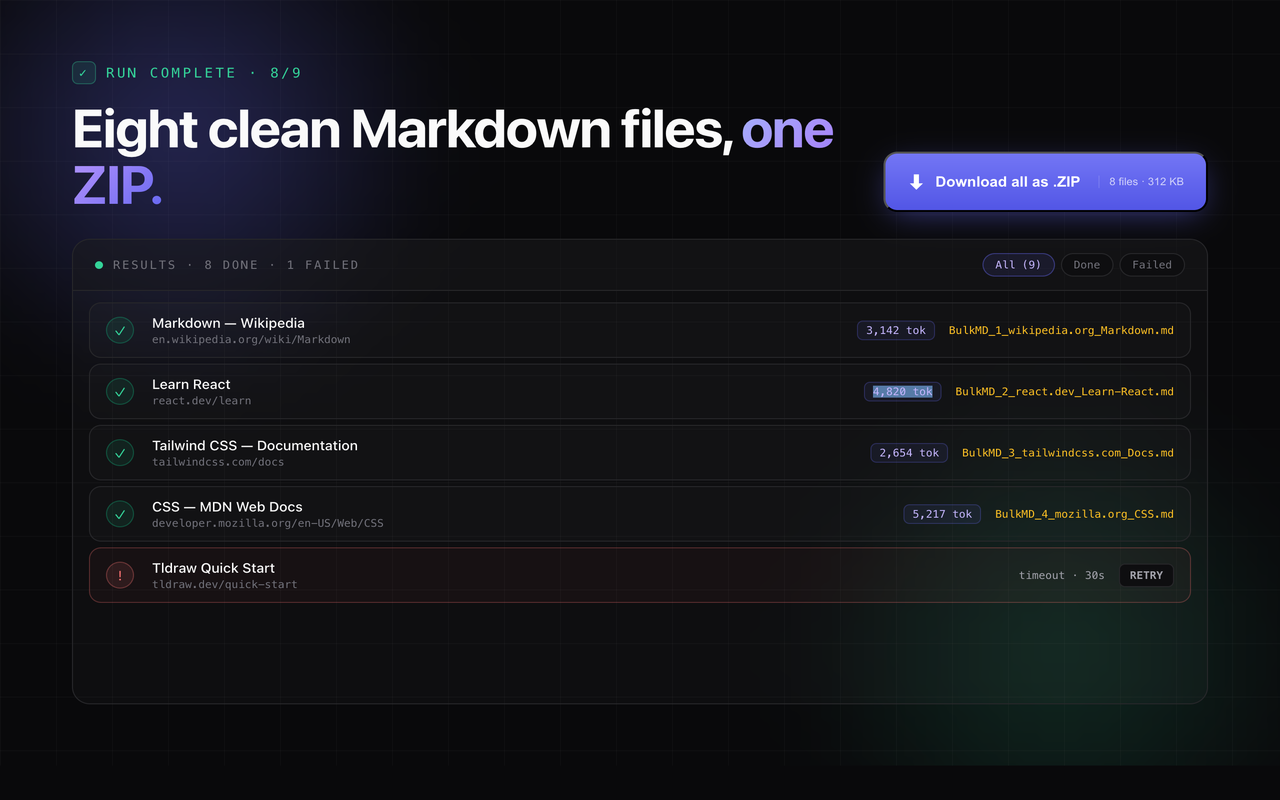
Task: Click the tailwindcss.com/docs URL
Action: pos(218,462)
